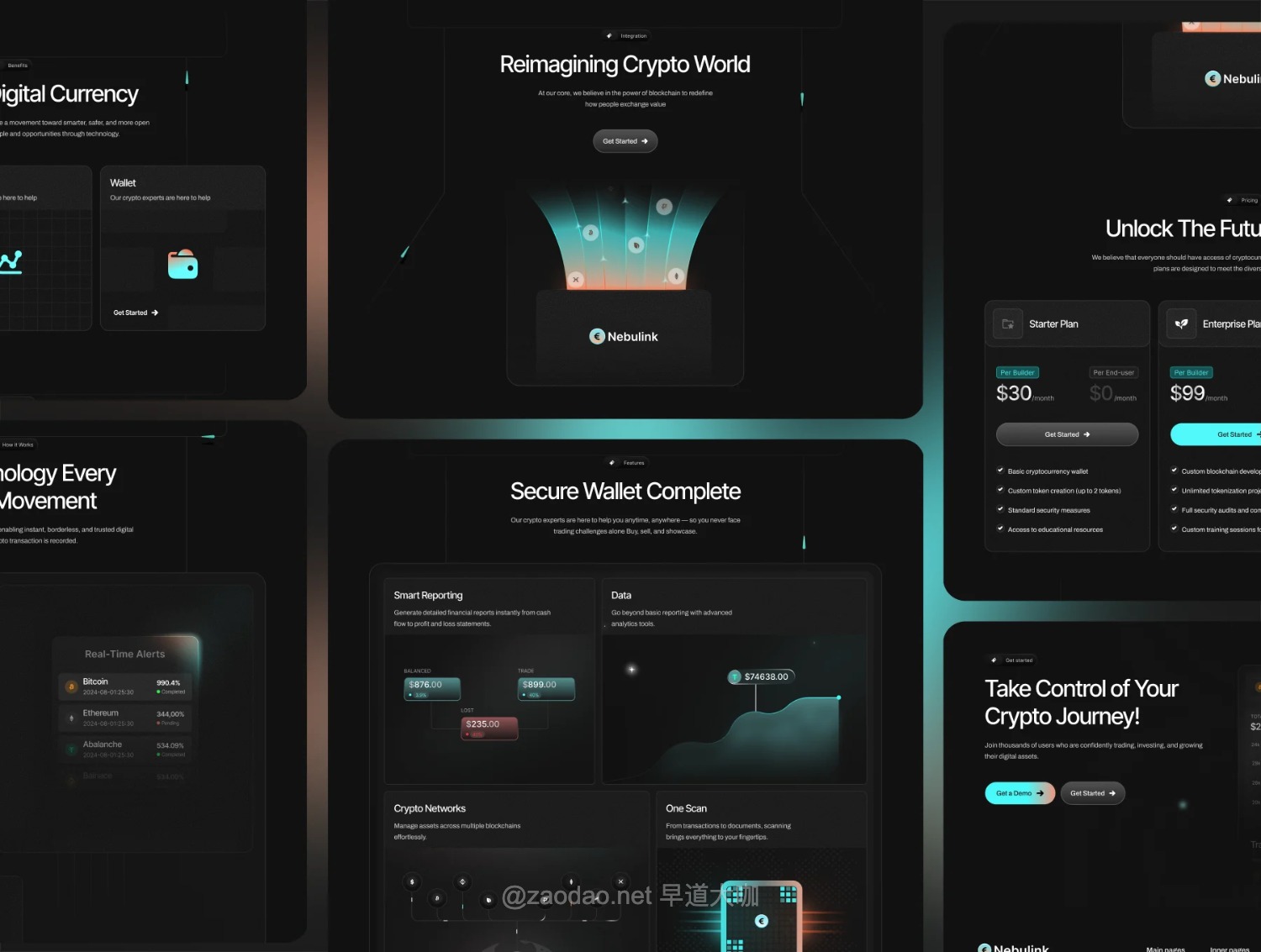
Task: Click Get Started under Reimagining Crypto World
Action: pos(625,141)
